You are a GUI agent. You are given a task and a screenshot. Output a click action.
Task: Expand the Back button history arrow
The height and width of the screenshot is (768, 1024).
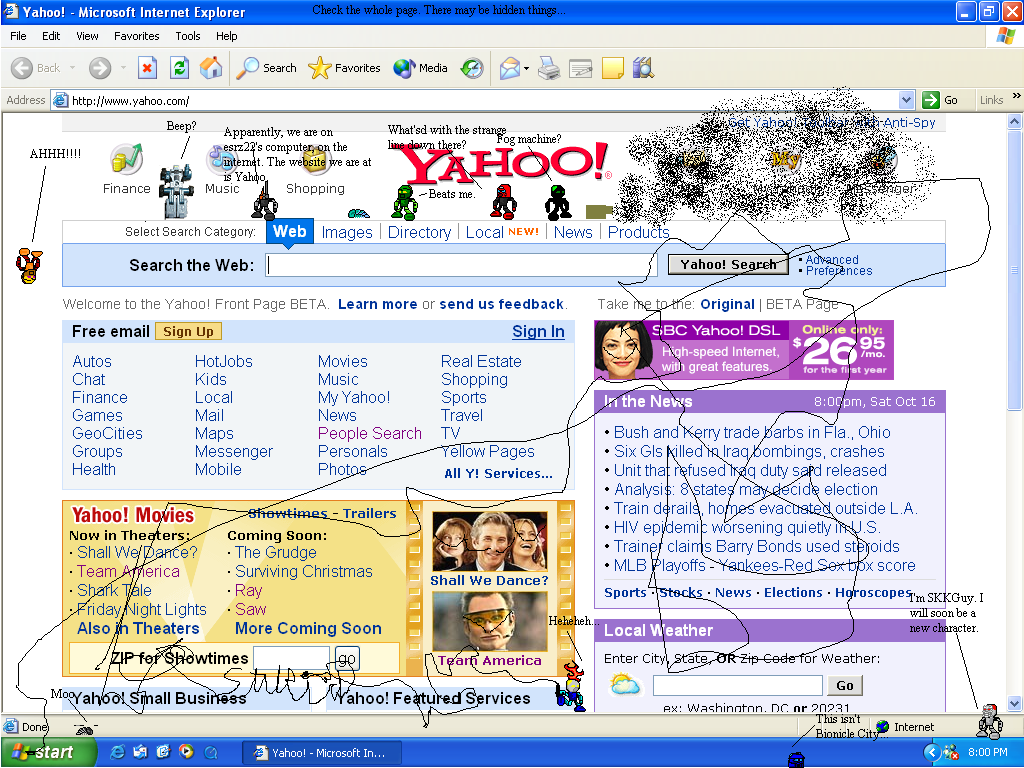coord(72,68)
